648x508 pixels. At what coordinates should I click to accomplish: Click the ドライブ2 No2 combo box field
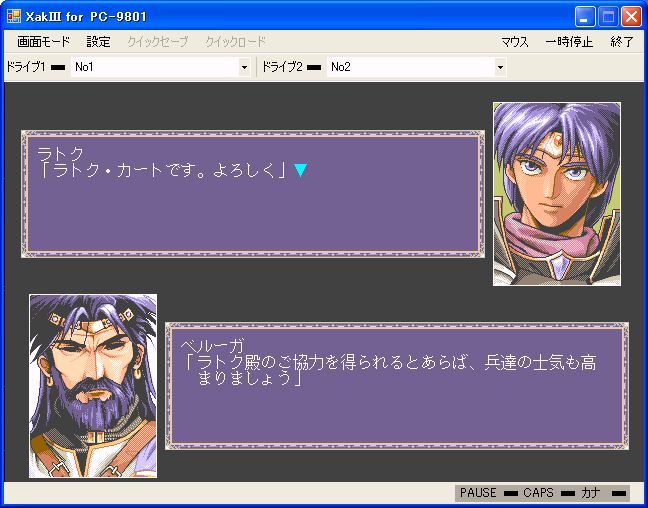point(417,67)
